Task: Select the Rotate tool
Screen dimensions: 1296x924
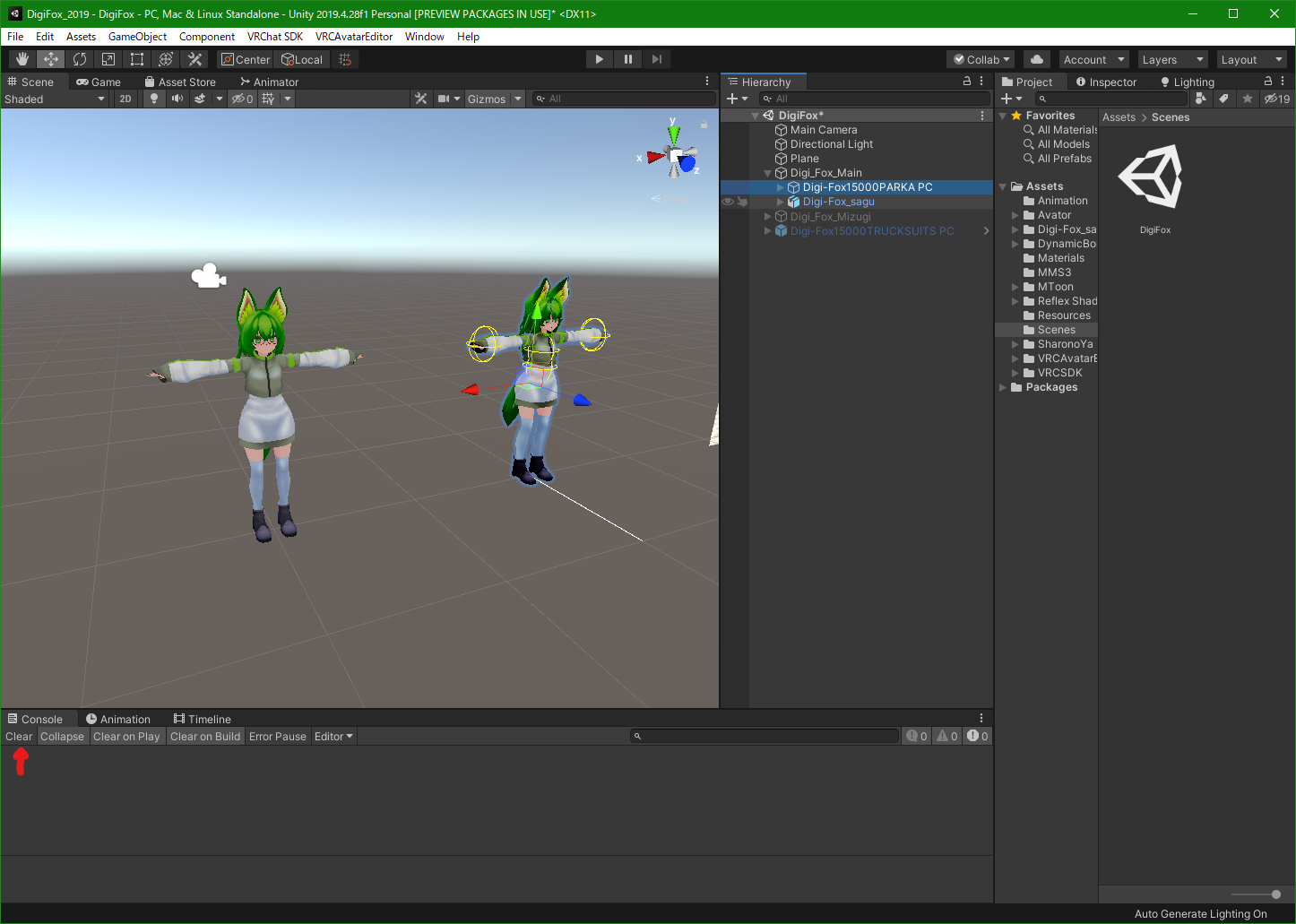Action: coord(80,59)
